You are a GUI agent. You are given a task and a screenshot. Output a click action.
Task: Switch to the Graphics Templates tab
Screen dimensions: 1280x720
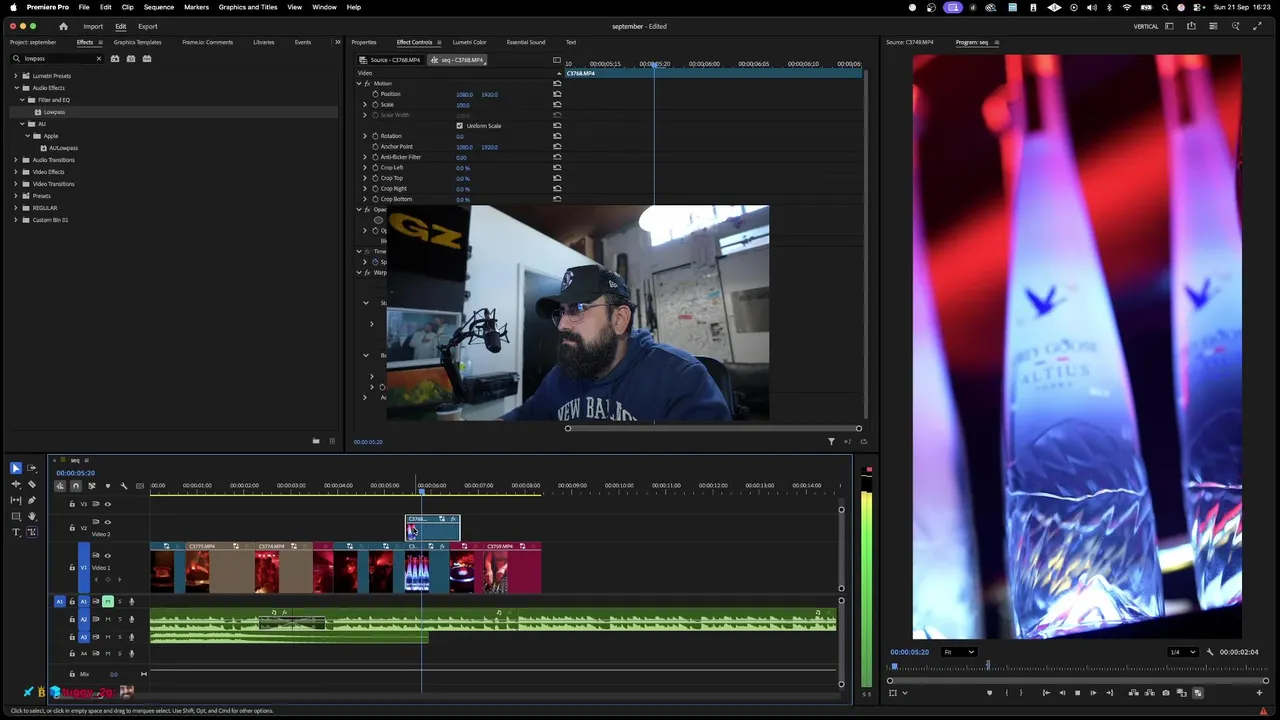137,42
